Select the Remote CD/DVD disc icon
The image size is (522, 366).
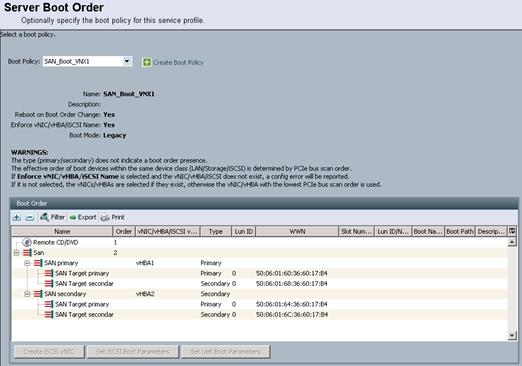pyautogui.click(x=27, y=242)
